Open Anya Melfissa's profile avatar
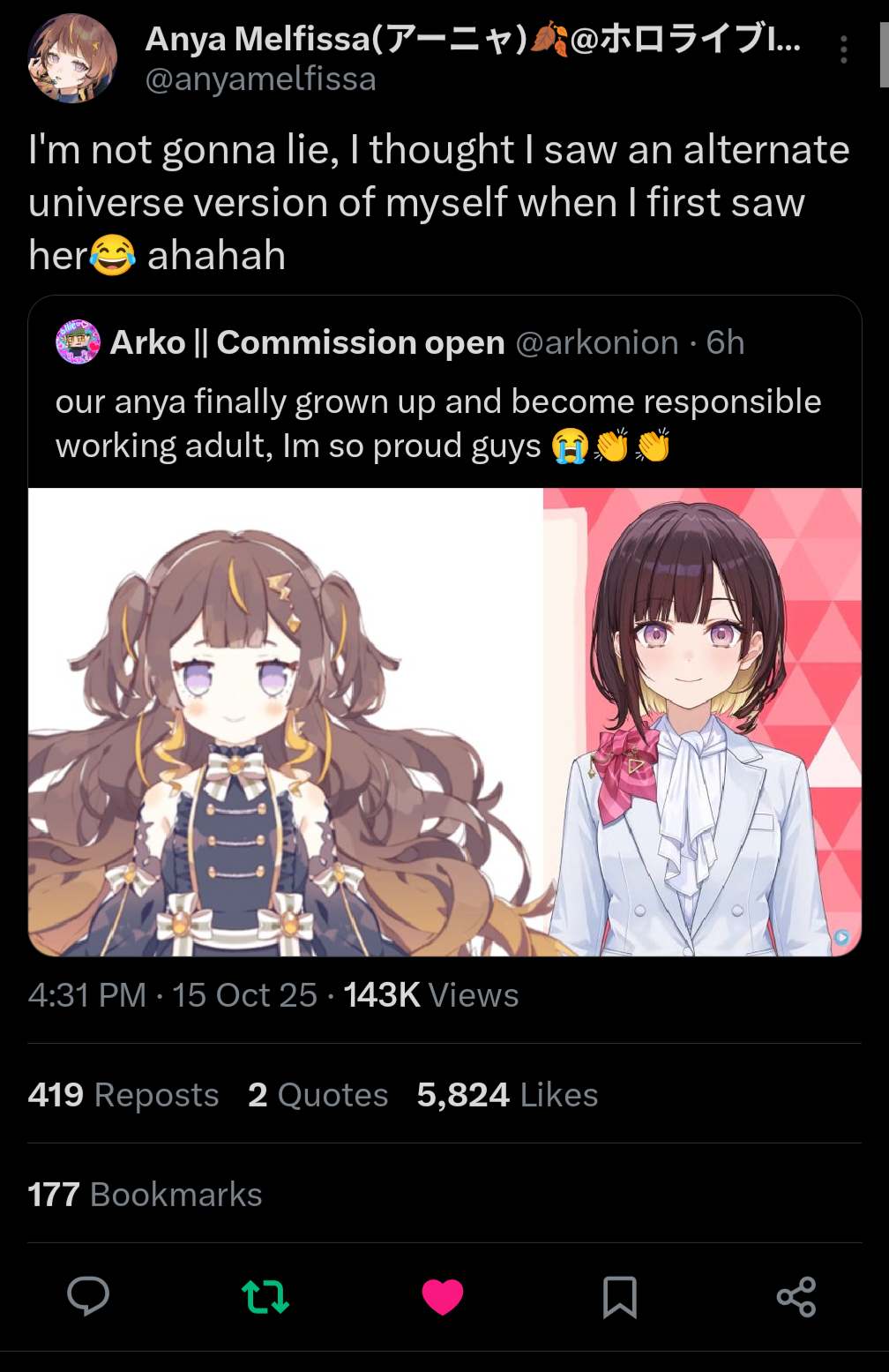The height and width of the screenshot is (1372, 889). pyautogui.click(x=72, y=59)
